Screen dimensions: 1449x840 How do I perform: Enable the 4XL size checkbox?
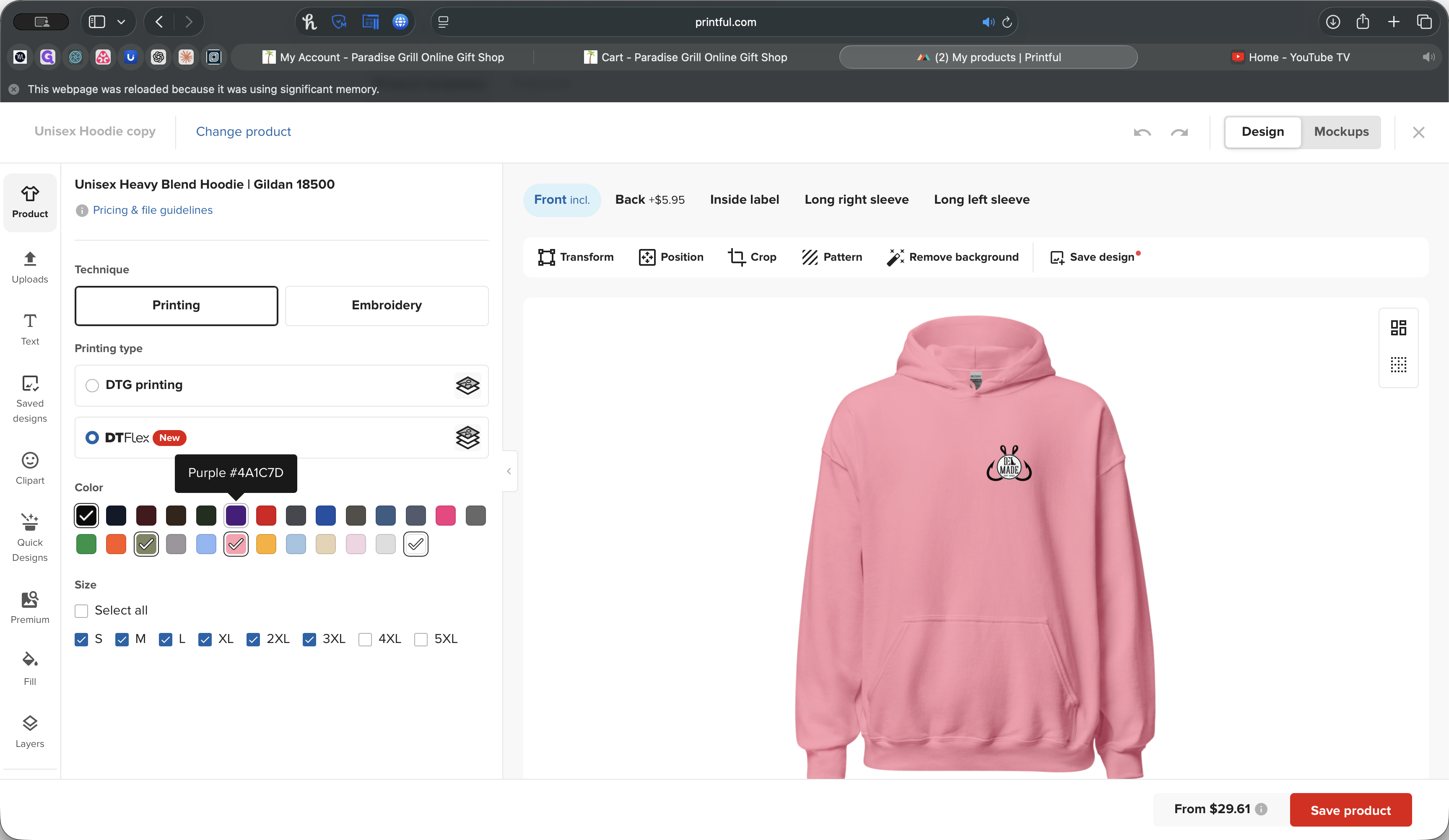pyautogui.click(x=365, y=639)
